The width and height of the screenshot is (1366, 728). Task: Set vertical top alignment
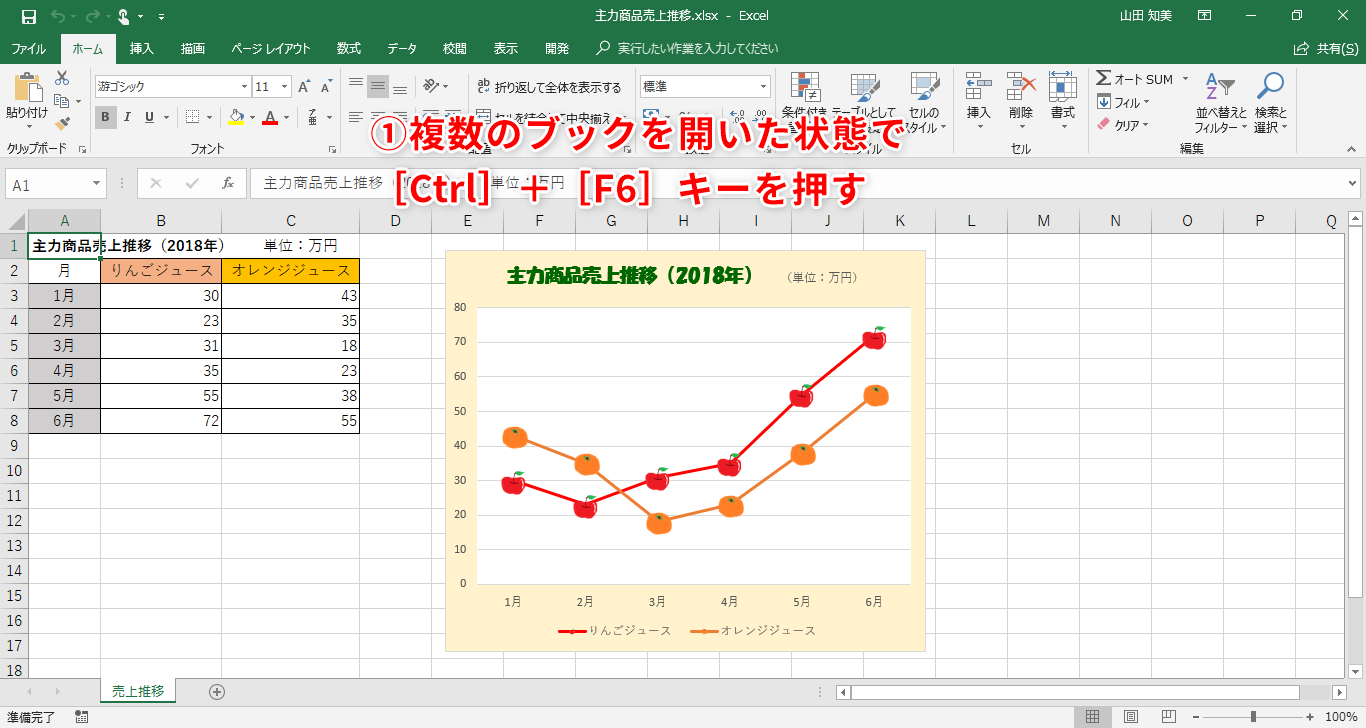pos(355,87)
